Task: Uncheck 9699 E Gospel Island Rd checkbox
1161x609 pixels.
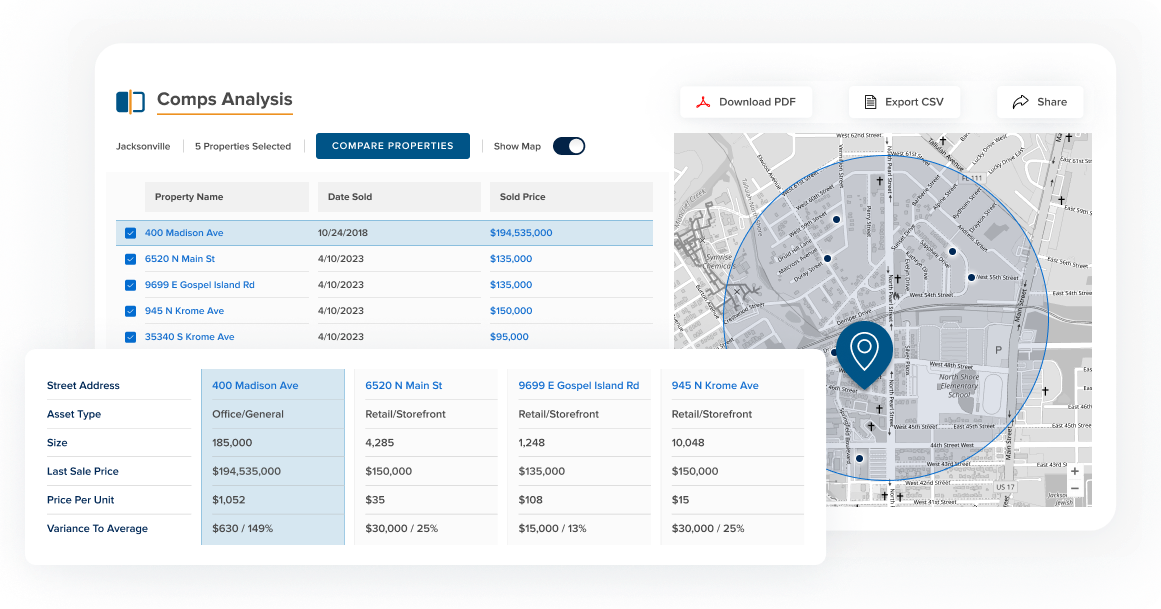Action: tap(130, 285)
